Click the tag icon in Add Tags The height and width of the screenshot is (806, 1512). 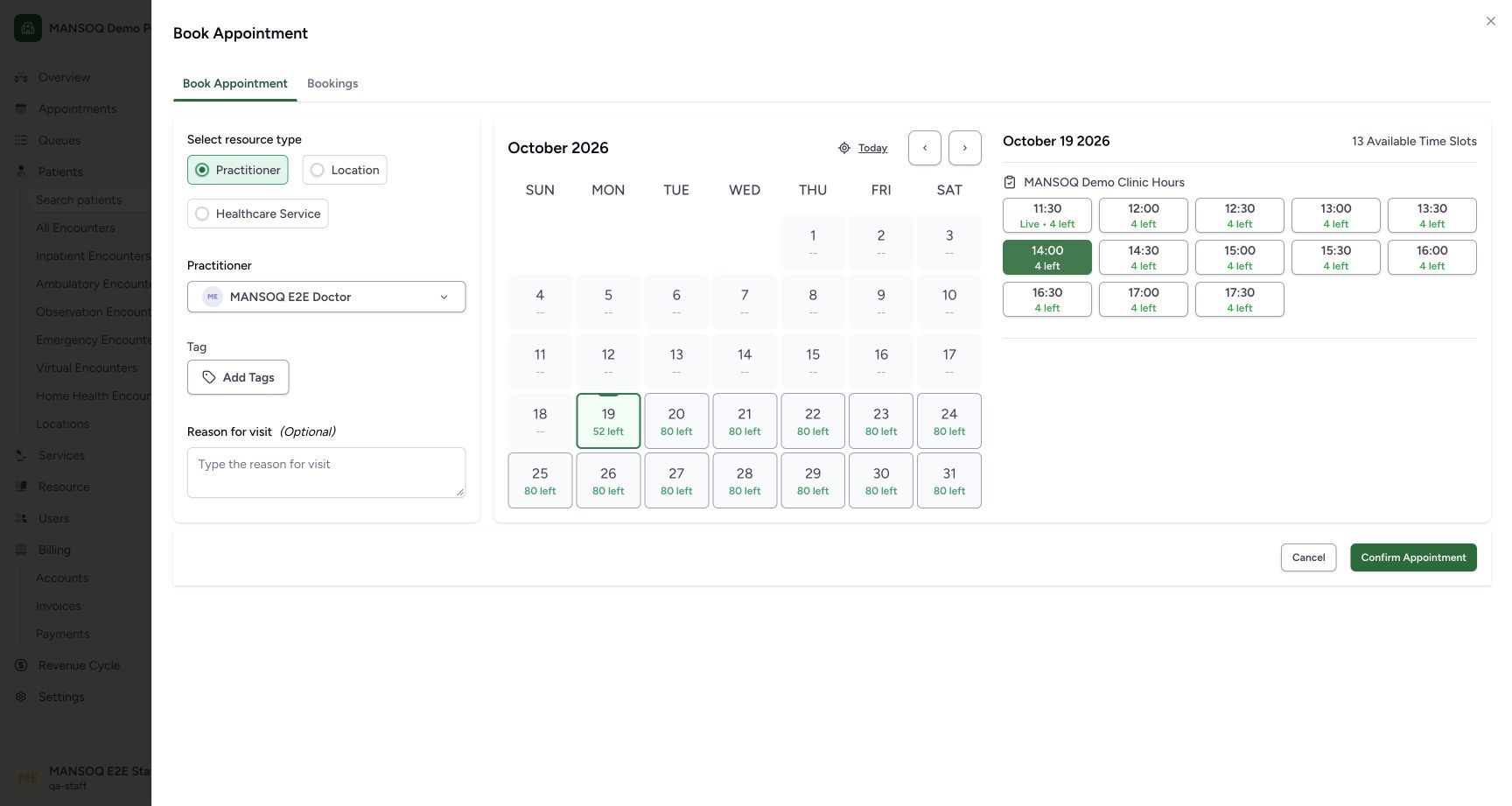[209, 377]
